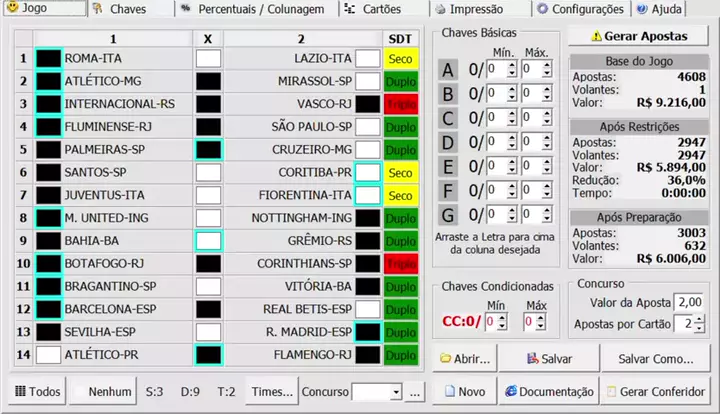Select key letter E in Chaves Básicas
Viewport: 720px width, 414px height.
(448, 167)
